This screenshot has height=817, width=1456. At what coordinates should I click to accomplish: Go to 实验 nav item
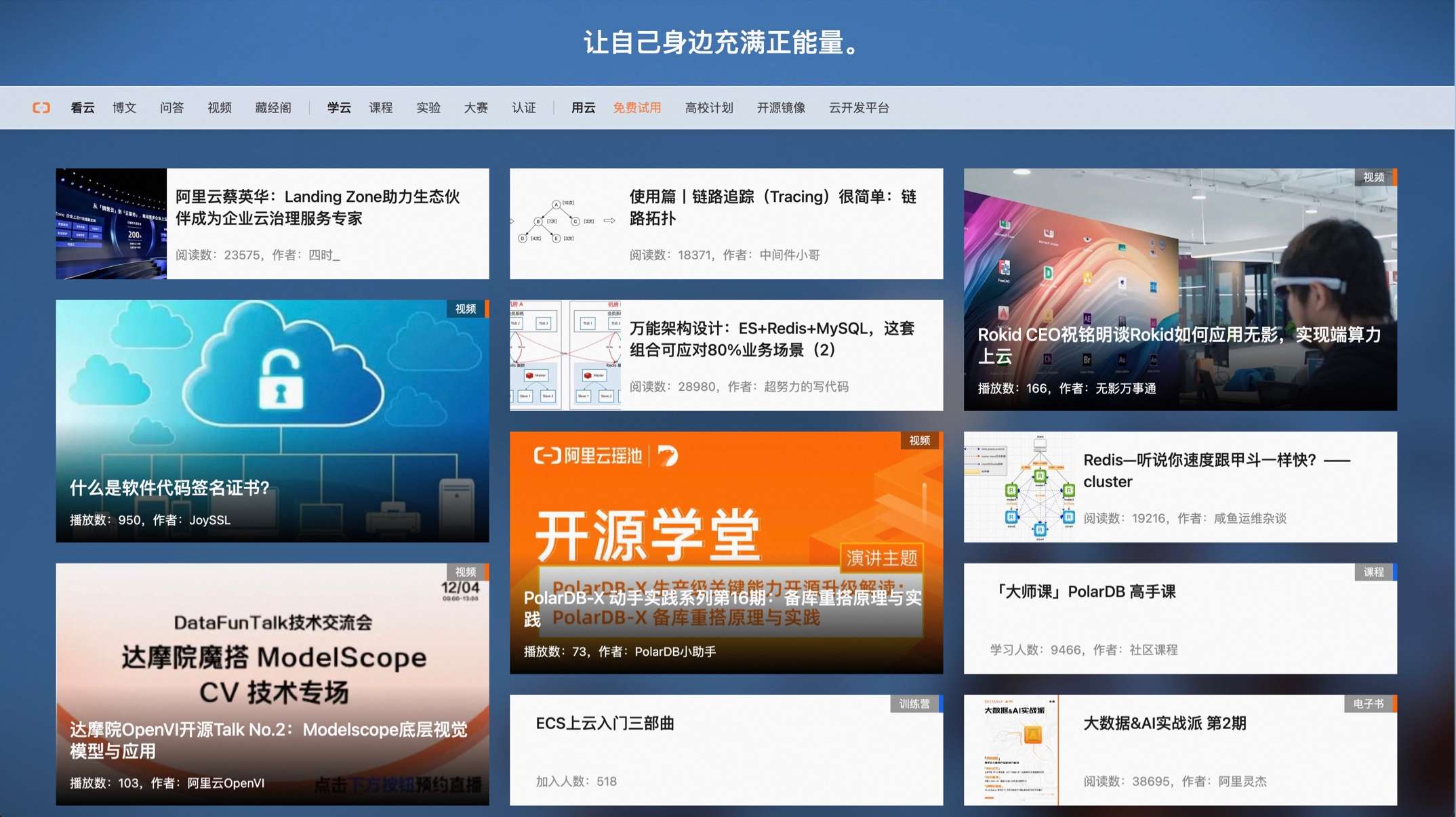(x=428, y=108)
